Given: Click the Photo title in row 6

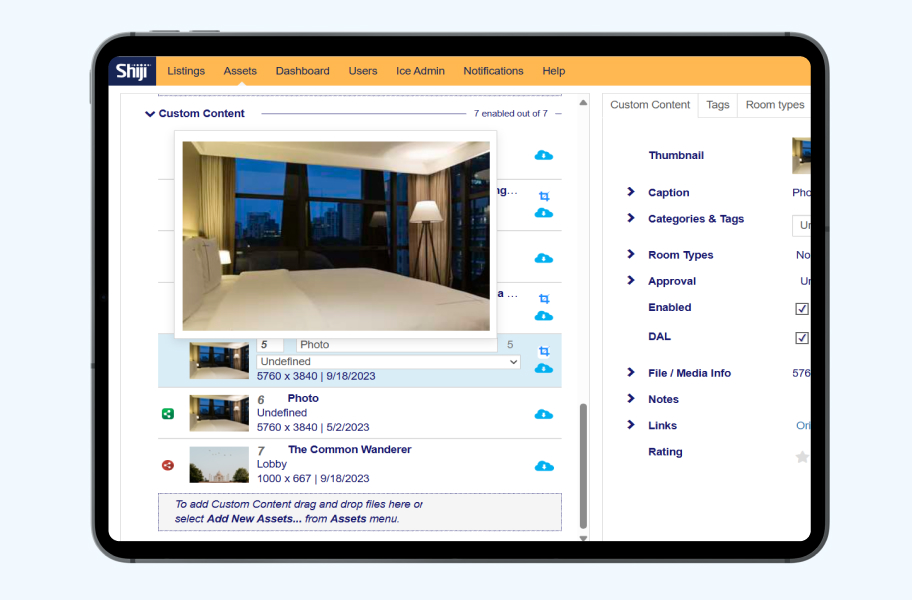Looking at the screenshot, I should pos(303,398).
